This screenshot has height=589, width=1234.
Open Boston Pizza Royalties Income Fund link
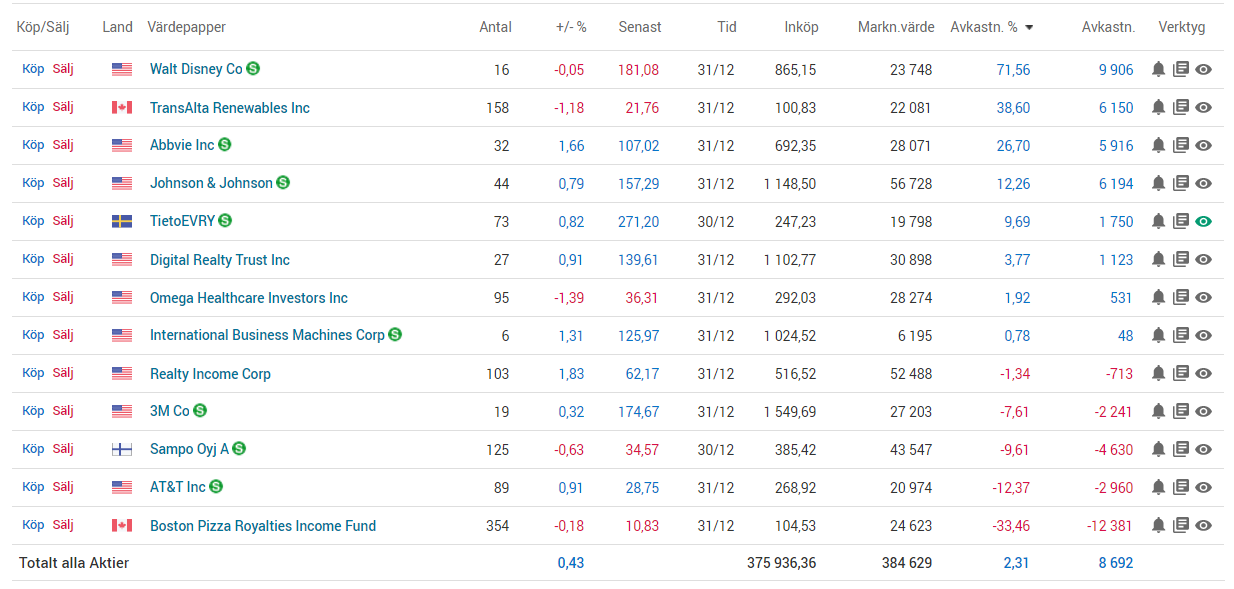coord(263,526)
